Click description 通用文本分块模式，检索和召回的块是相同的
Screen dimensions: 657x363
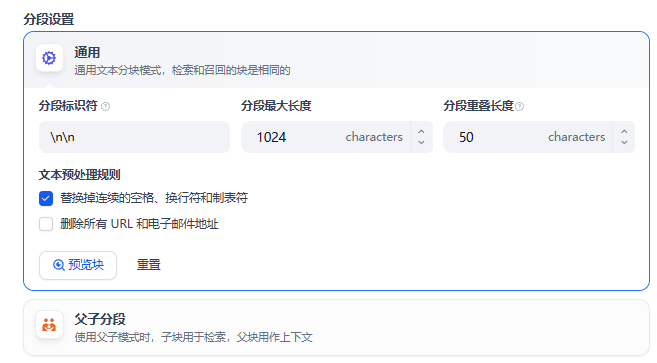click(x=182, y=70)
